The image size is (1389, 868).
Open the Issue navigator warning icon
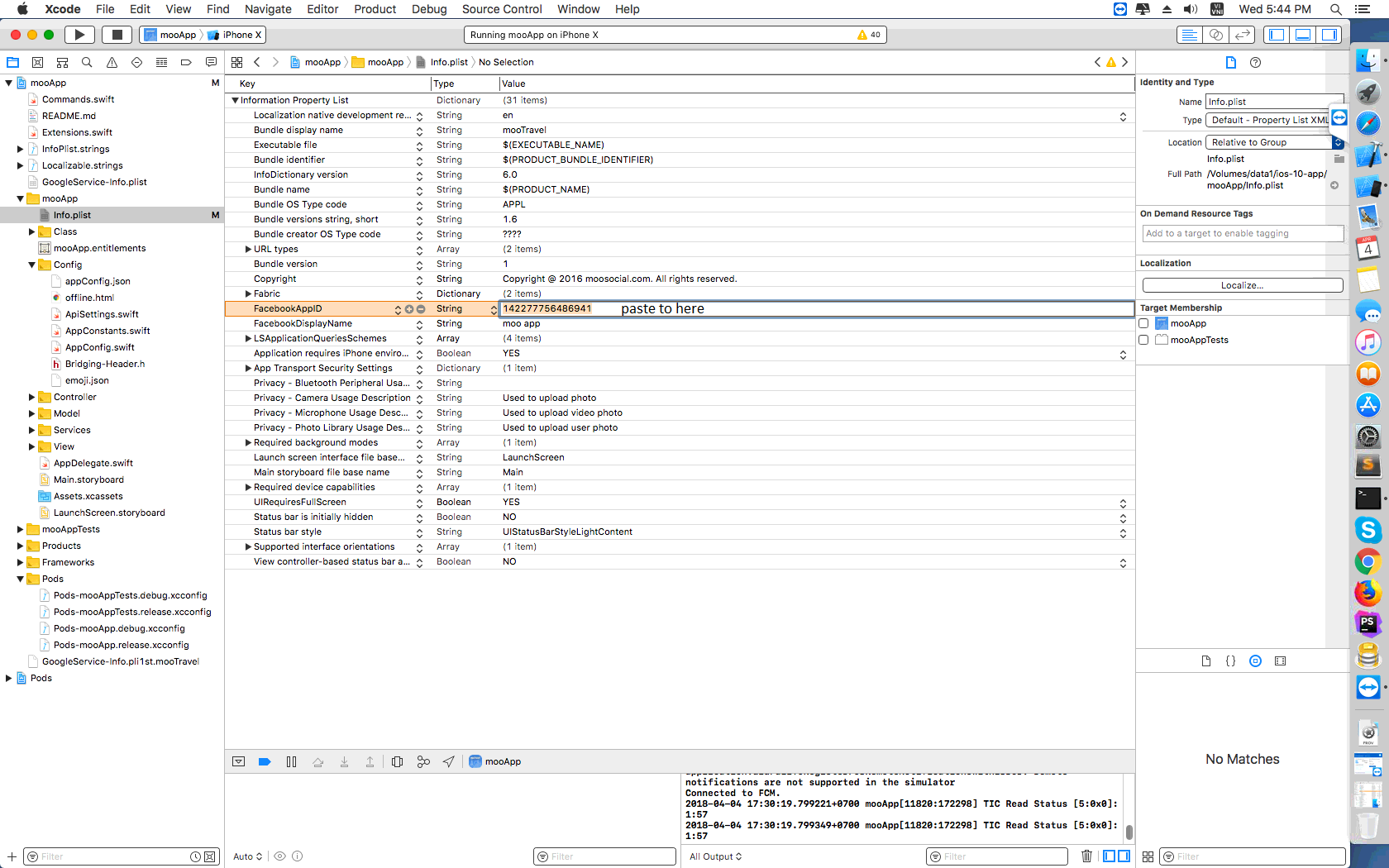click(112, 62)
